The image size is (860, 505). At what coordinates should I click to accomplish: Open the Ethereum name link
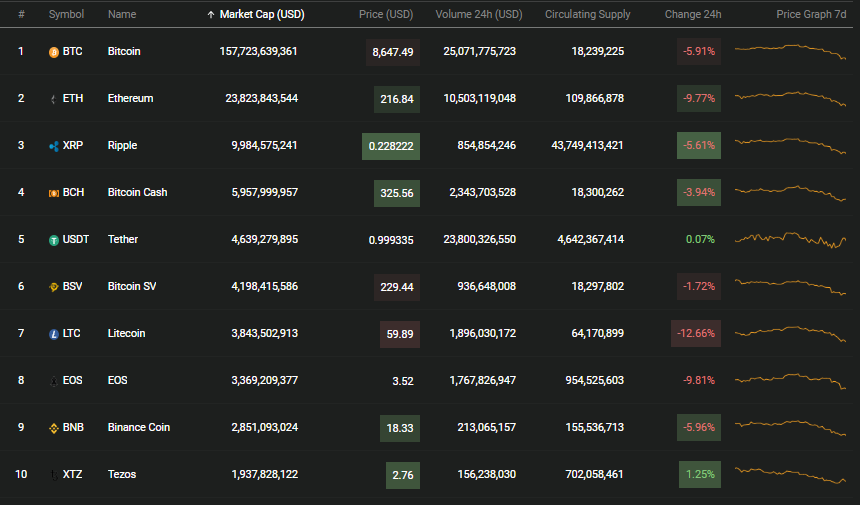131,99
